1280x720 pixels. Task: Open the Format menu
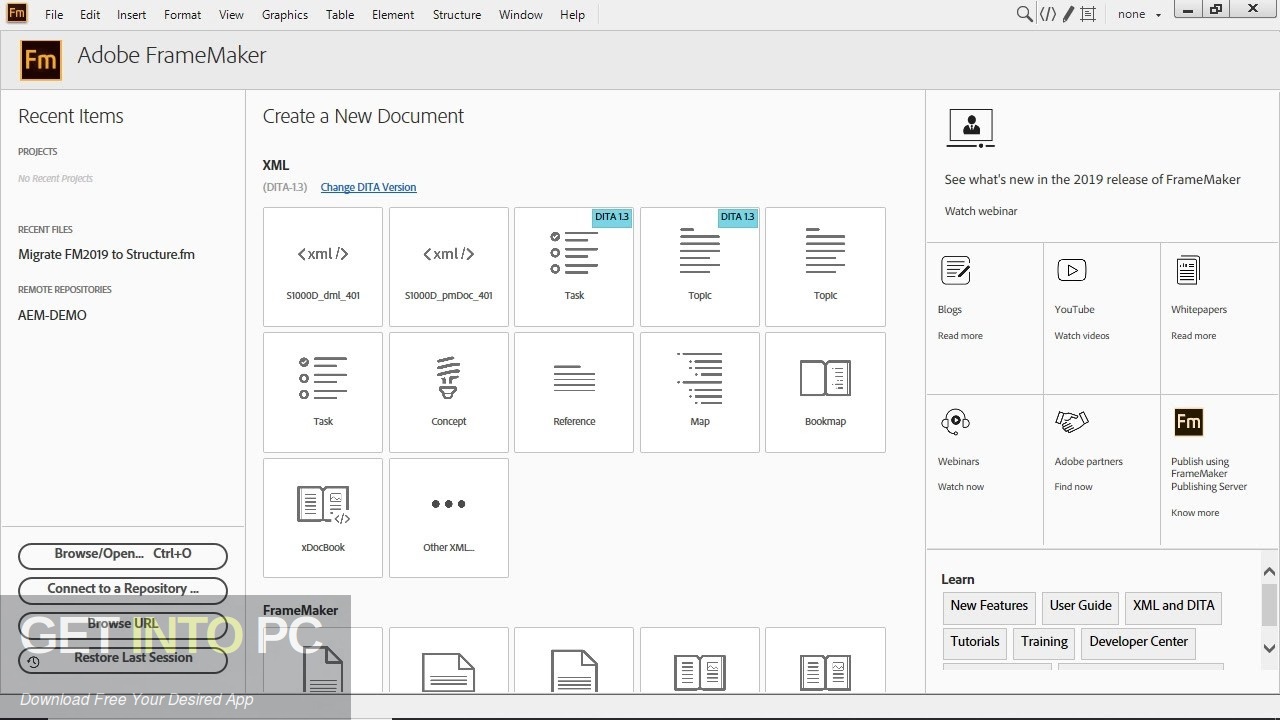pos(182,15)
